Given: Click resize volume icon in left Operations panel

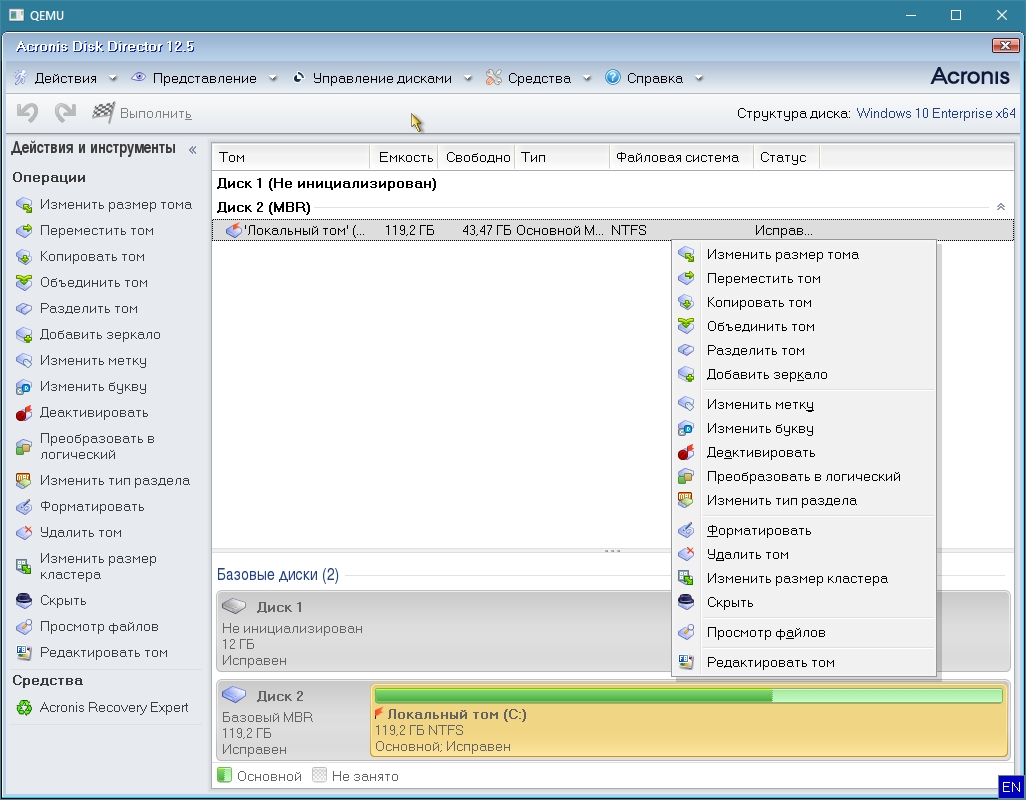Looking at the screenshot, I should click(24, 205).
